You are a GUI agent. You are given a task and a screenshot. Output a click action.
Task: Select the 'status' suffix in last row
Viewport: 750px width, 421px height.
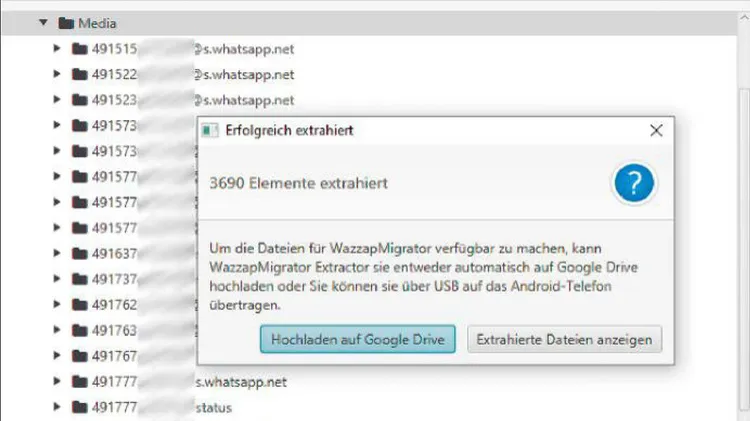click(x=214, y=408)
